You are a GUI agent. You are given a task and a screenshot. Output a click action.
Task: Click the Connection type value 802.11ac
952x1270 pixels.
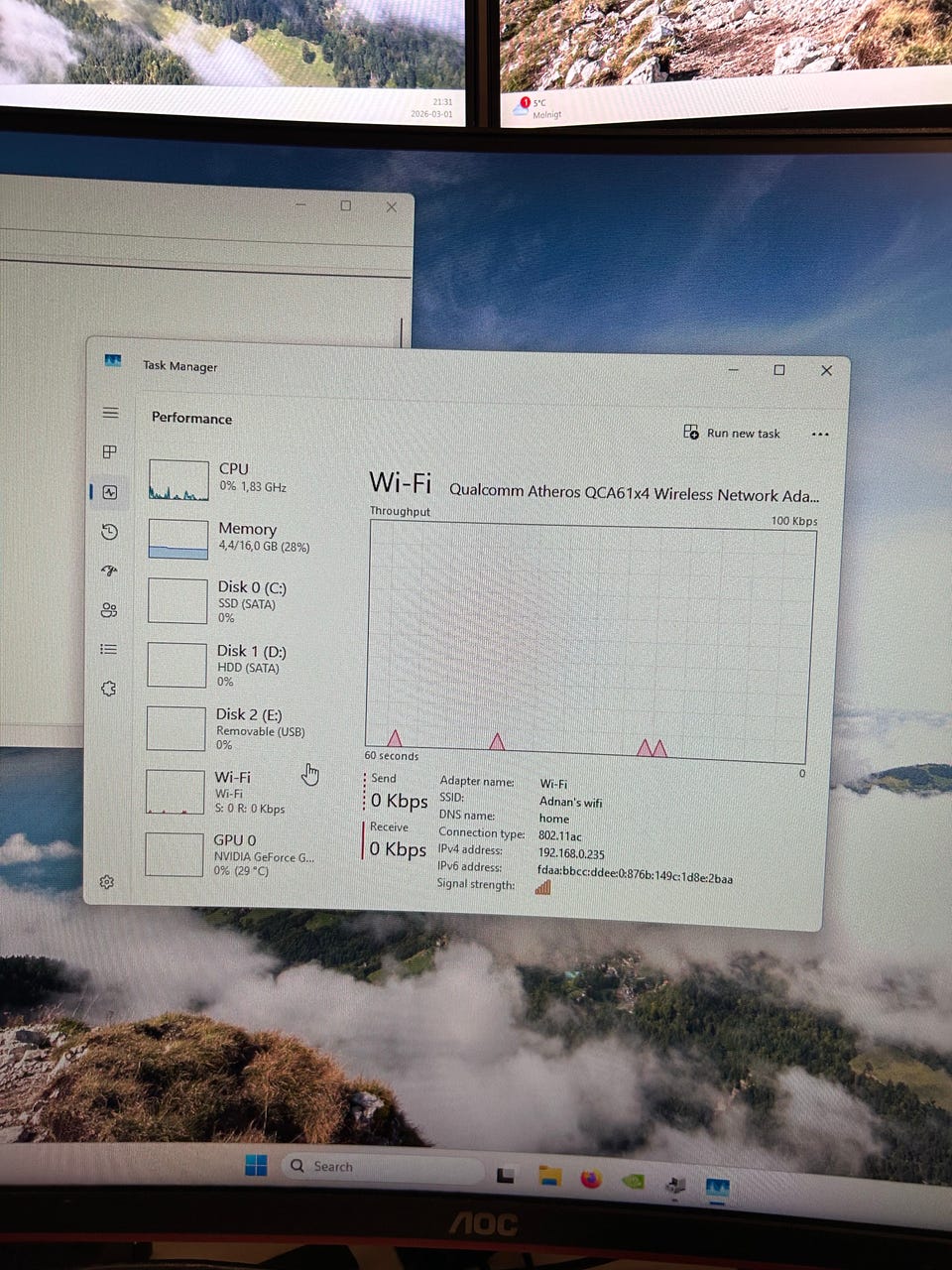coord(559,835)
